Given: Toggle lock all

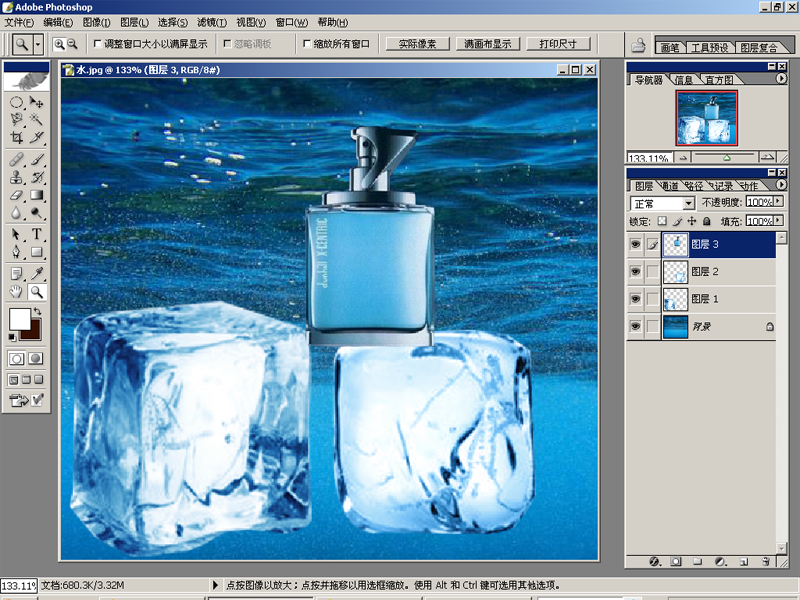Looking at the screenshot, I should pos(707,221).
